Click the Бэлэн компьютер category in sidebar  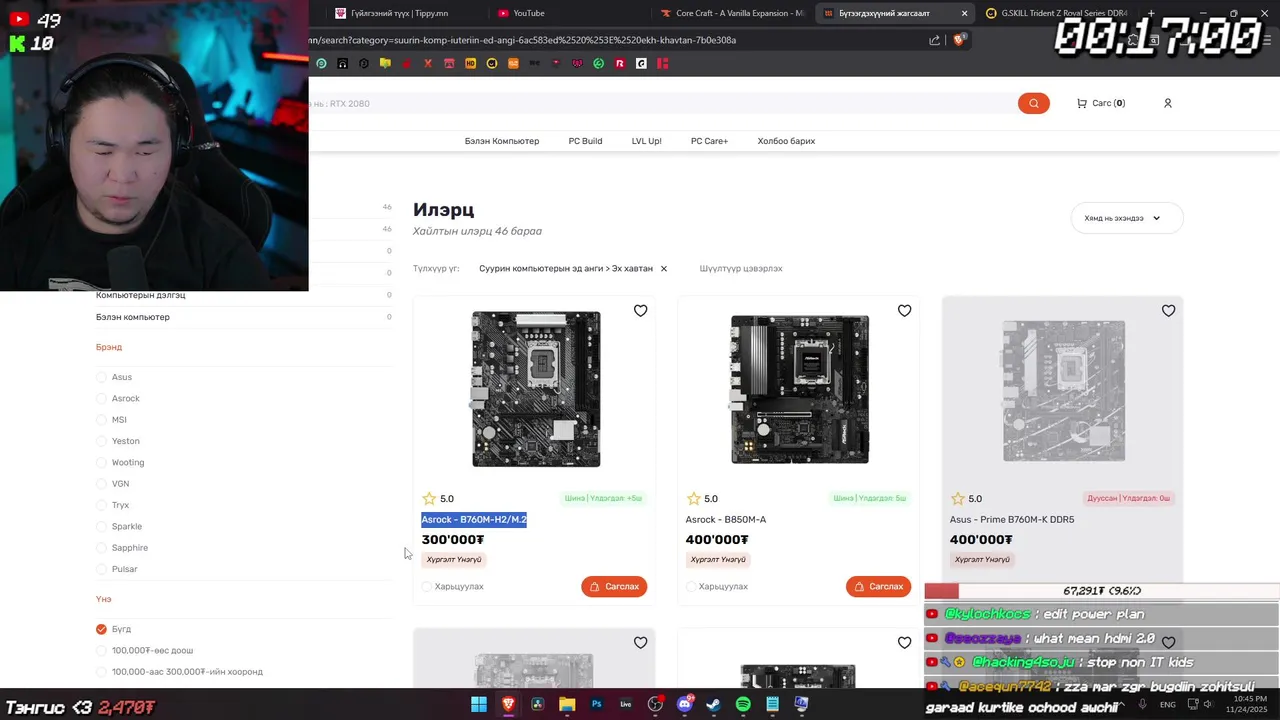[x=133, y=317]
